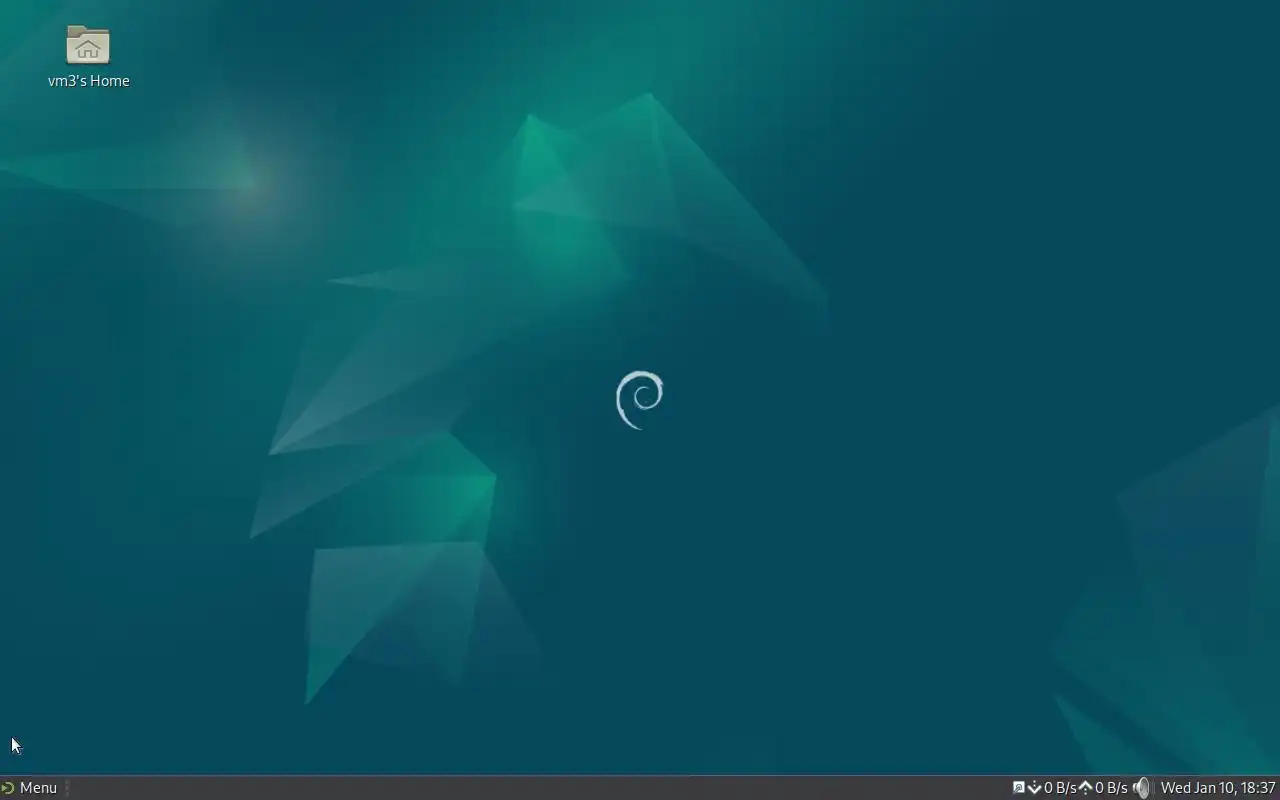Click the volume speaker tray icon
The height and width of the screenshot is (800, 1280).
[1142, 788]
